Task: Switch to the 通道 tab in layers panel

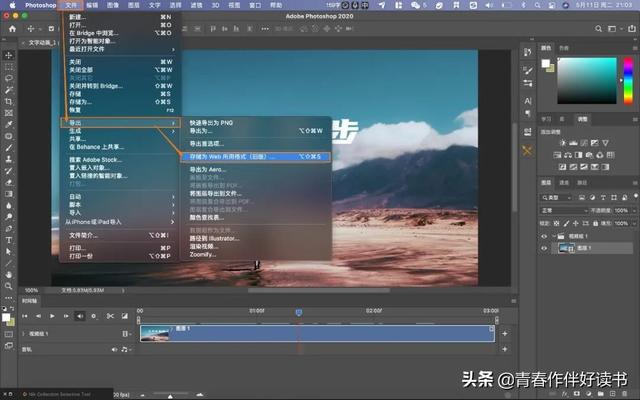Action: tap(565, 183)
